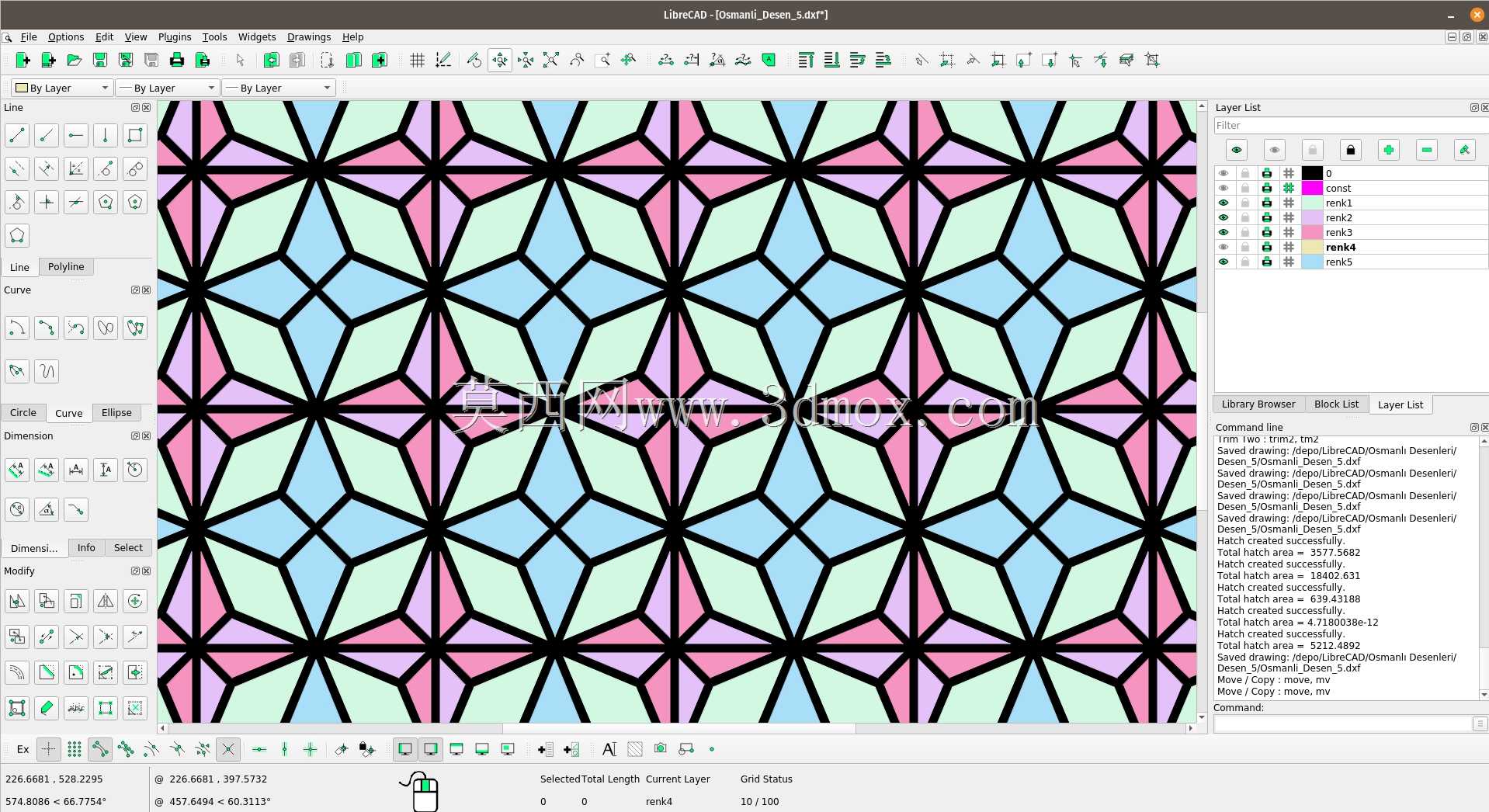Image resolution: width=1489 pixels, height=812 pixels.
Task: Select the Mirror modify tool
Action: pos(106,601)
